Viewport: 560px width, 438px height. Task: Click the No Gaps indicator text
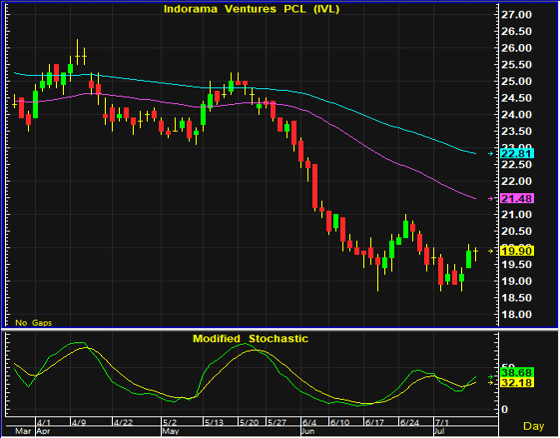pos(34,323)
